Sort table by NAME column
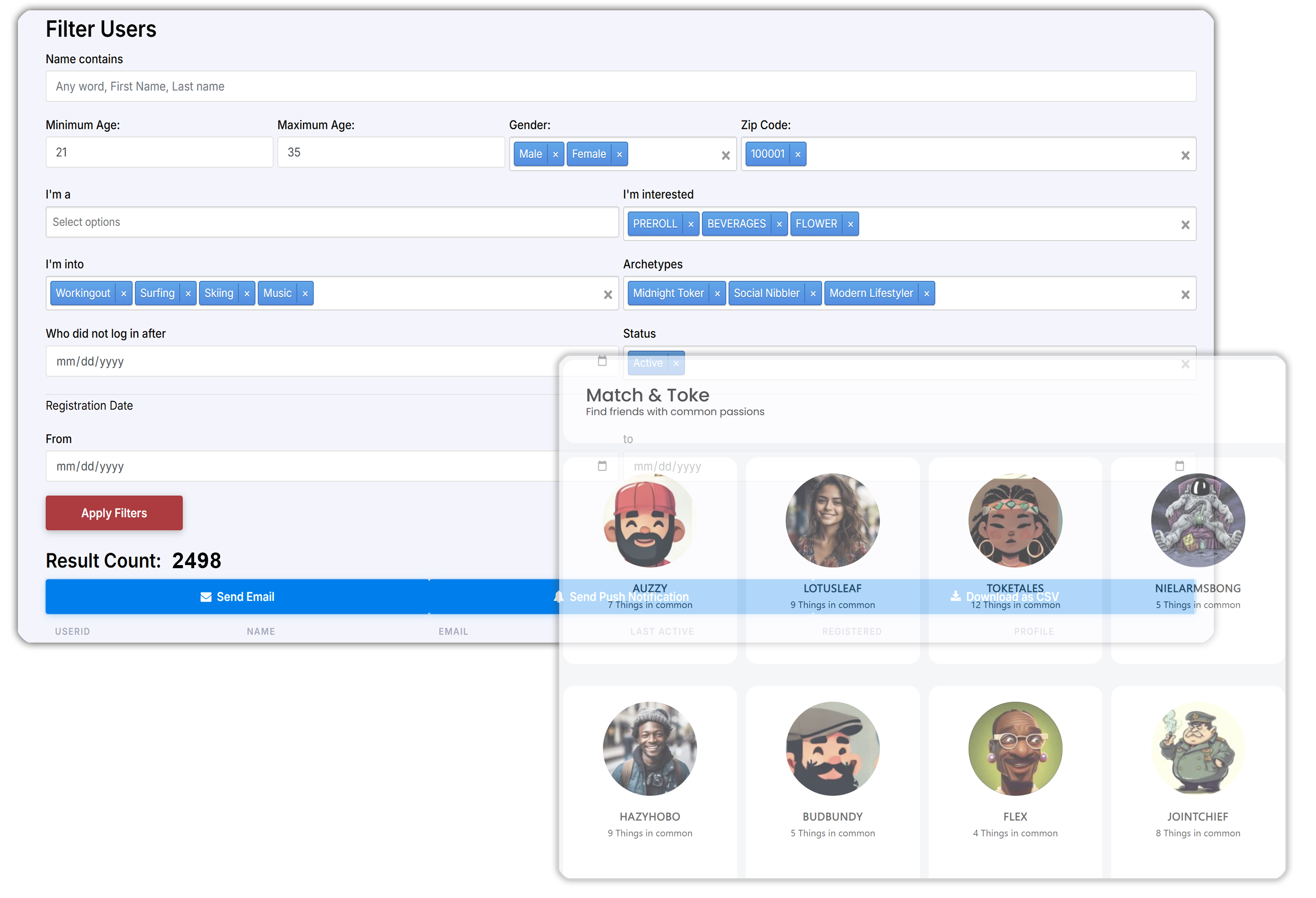The image size is (1316, 898). [x=260, y=632]
